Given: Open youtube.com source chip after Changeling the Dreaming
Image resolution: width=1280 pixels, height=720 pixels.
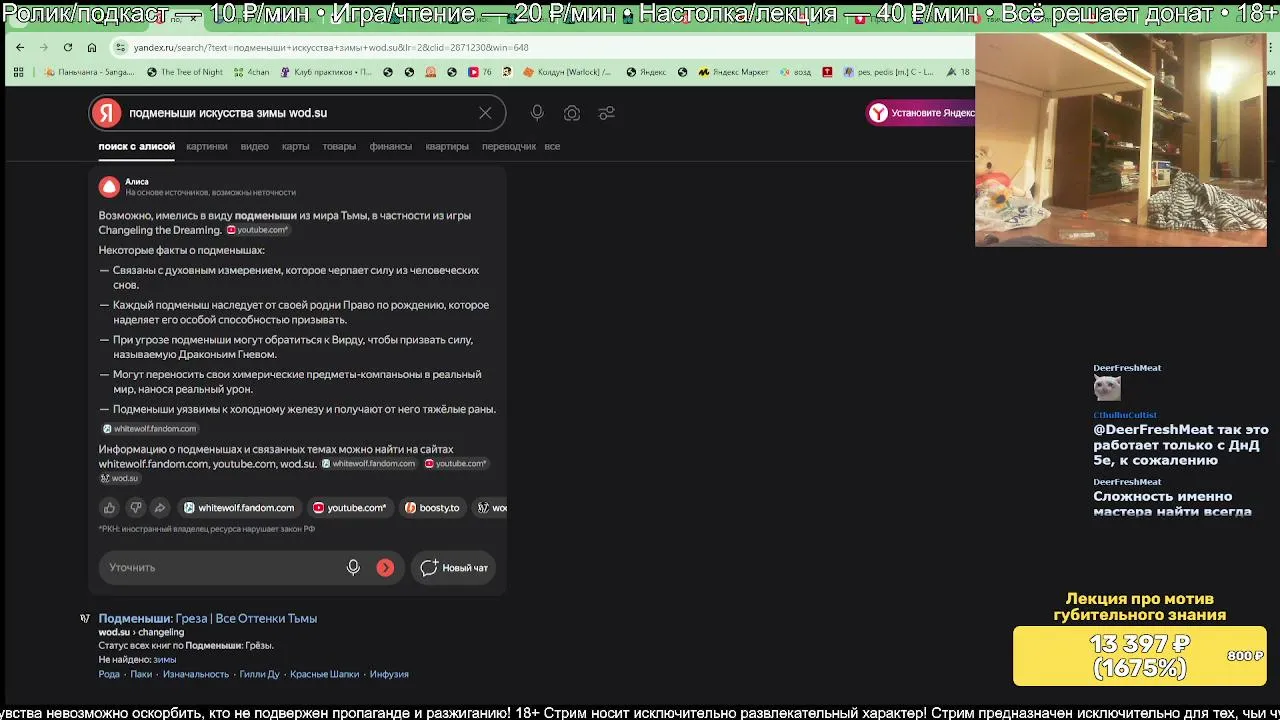Looking at the screenshot, I should click(x=257, y=230).
